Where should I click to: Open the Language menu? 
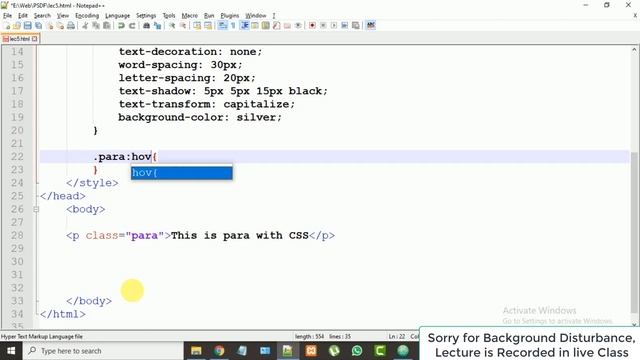pyautogui.click(x=118, y=16)
